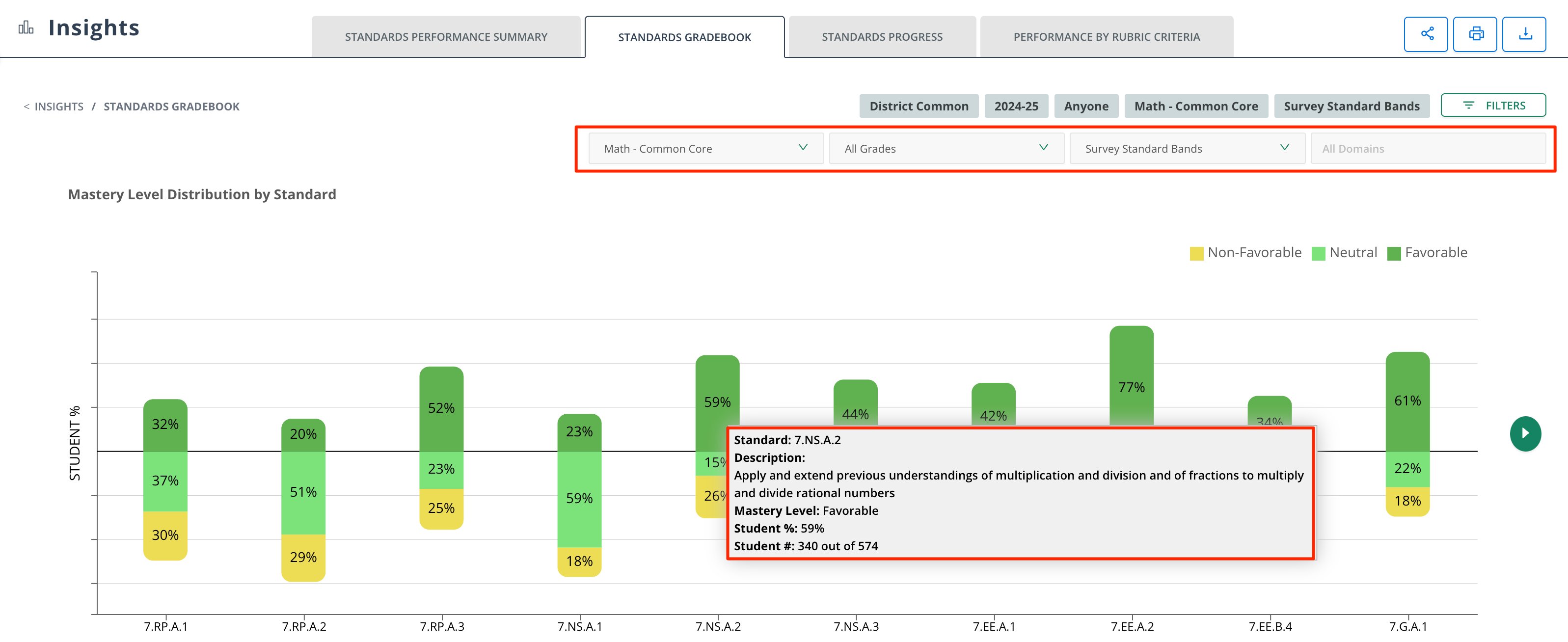Click the 25% non-favorable segment of 7.RP.A.3
The height and width of the screenshot is (642, 1568).
coord(441,508)
